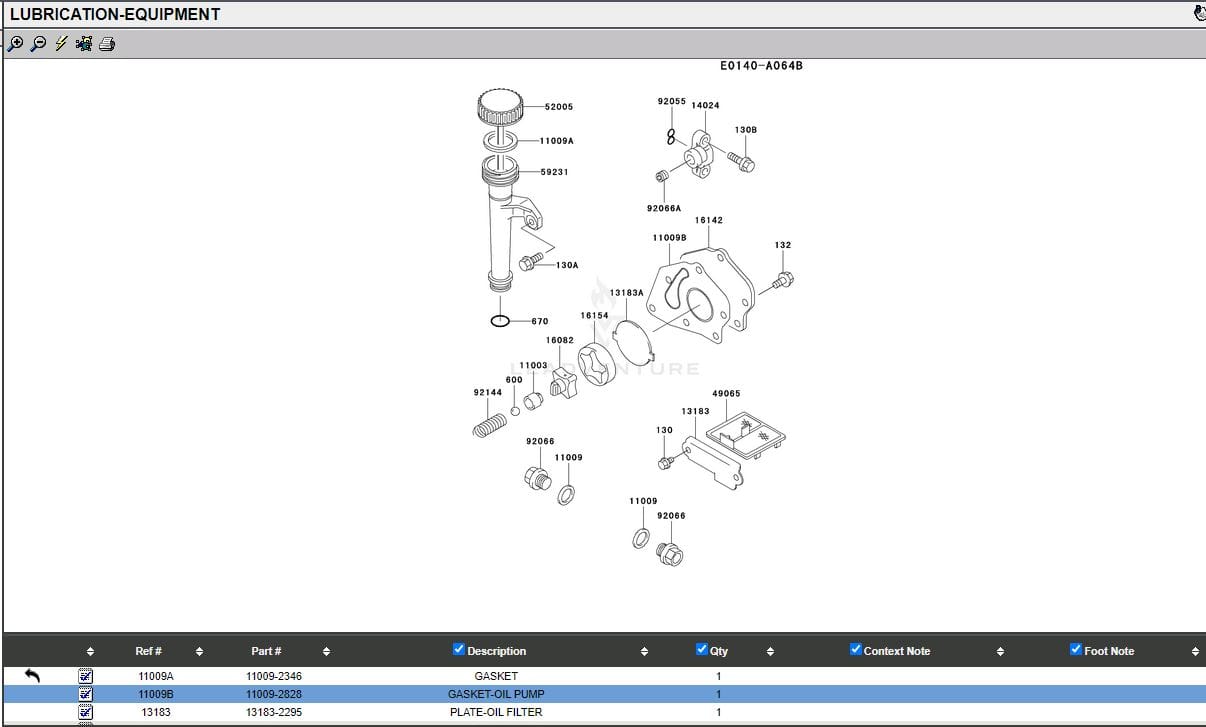Click the zoom in magnifier icon

15,44
